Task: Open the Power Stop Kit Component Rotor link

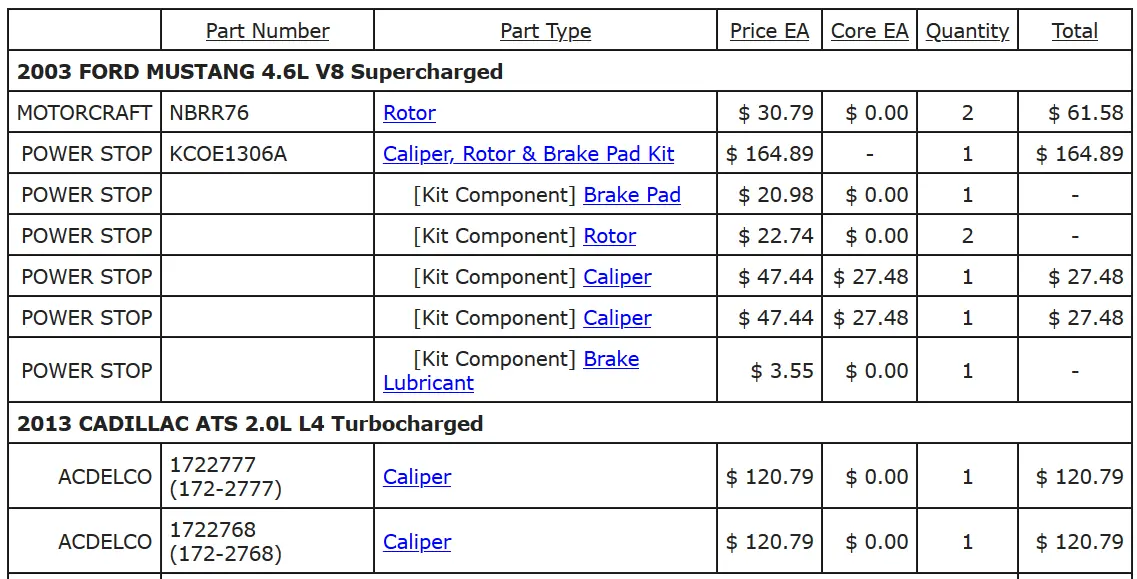Action: (609, 236)
